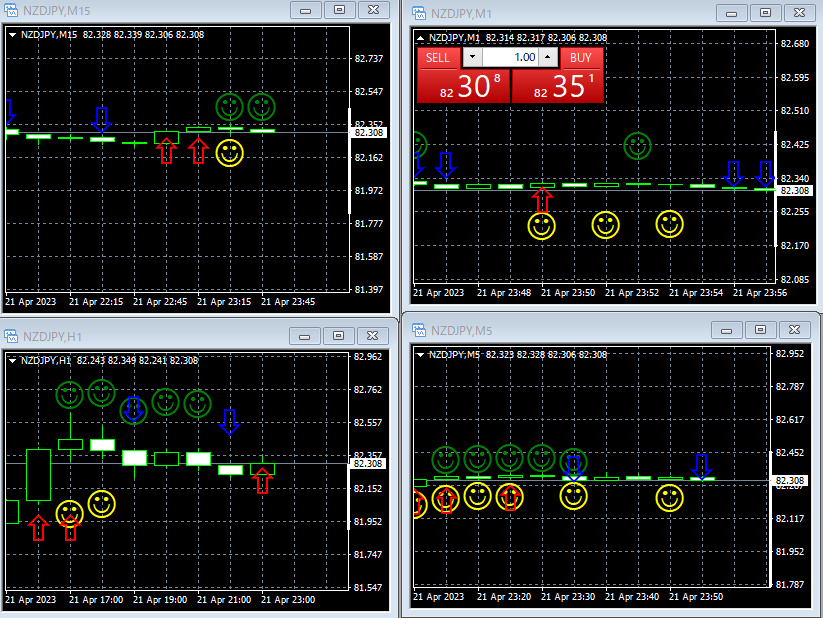Image resolution: width=823 pixels, height=618 pixels.
Task: Select the M15 blue arrow above the 22:15 candle
Action: [102, 120]
